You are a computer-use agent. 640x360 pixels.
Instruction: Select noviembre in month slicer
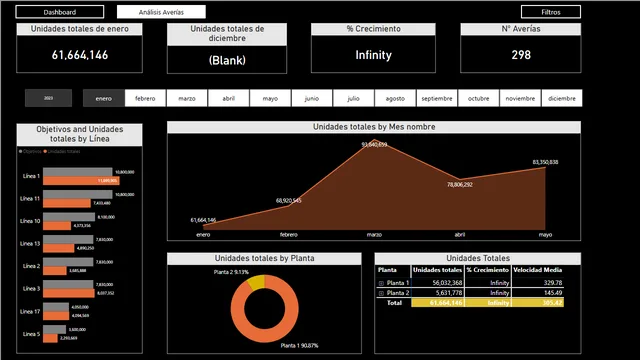point(520,98)
